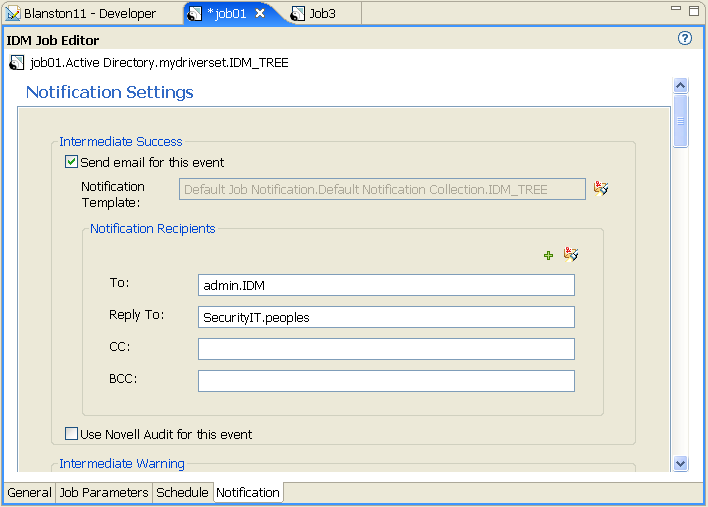Minimize the editor panel
The width and height of the screenshot is (708, 507).
click(x=672, y=9)
